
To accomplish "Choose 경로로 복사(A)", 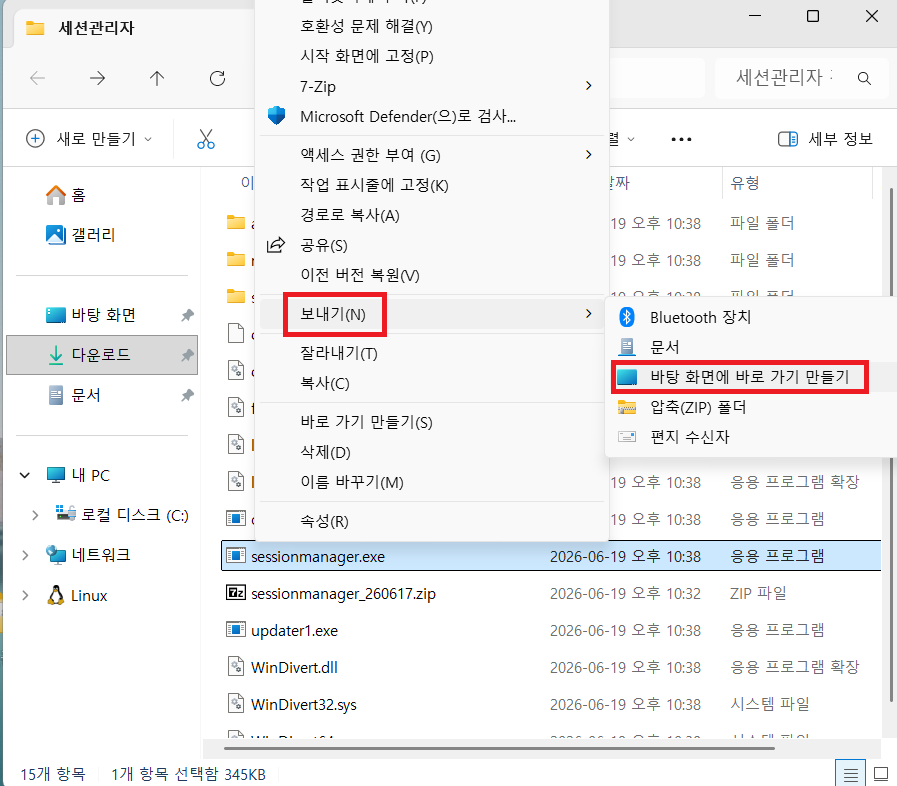I will pos(431,215).
